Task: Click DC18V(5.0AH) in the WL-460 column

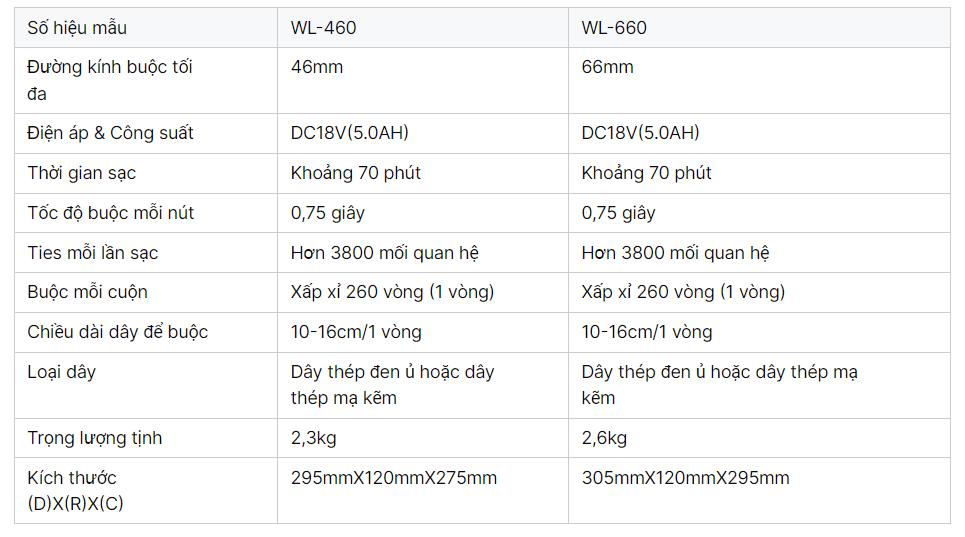Action: coord(350,133)
